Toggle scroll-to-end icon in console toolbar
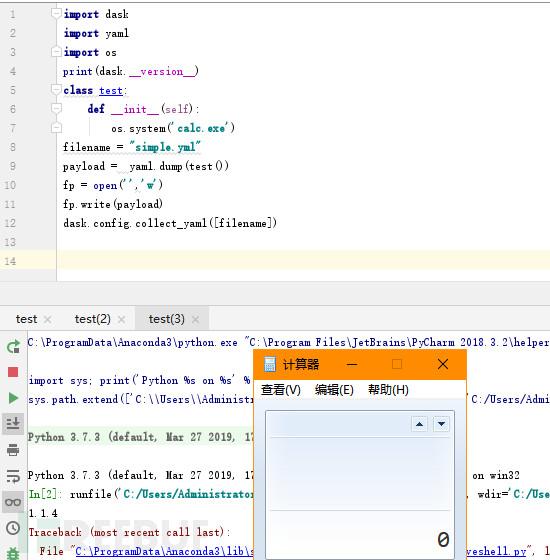The width and height of the screenshot is (550, 560). click(13, 424)
